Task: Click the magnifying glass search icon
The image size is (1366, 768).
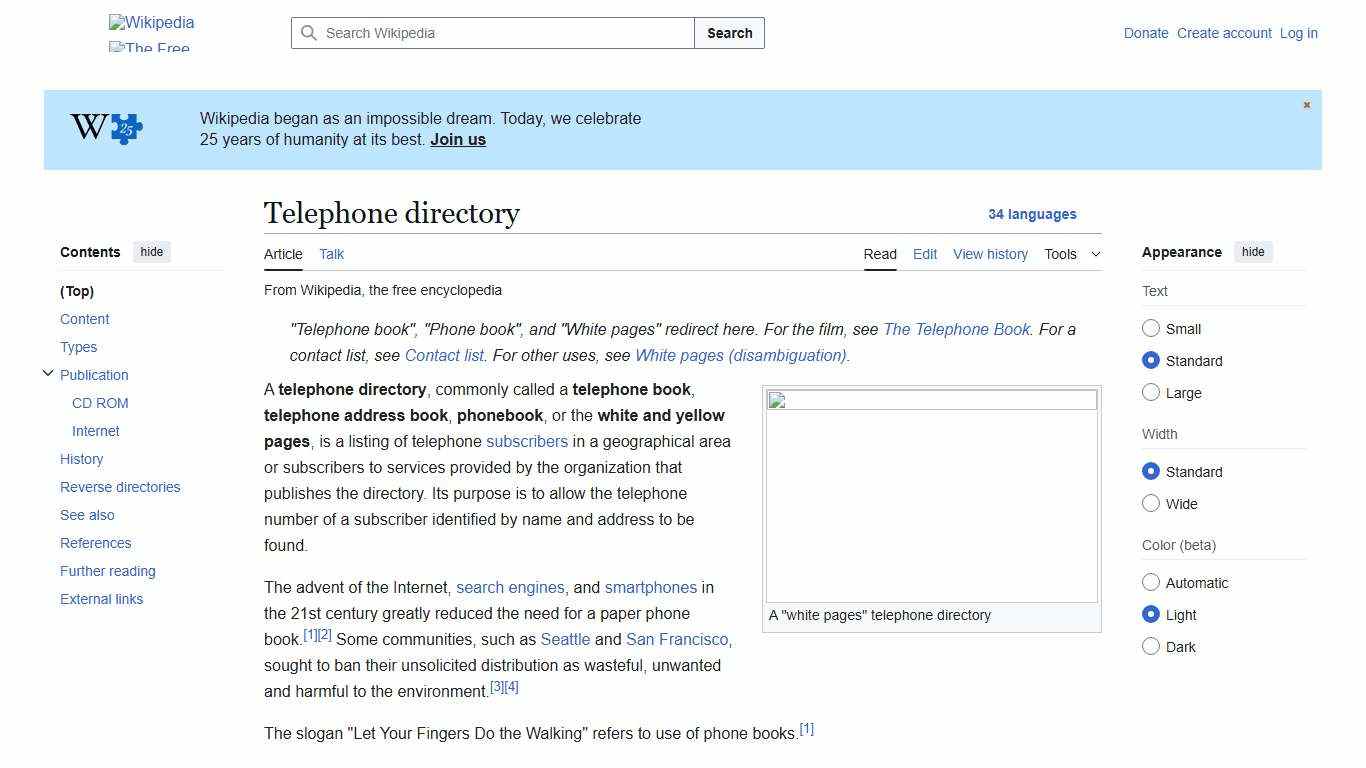Action: (x=310, y=33)
